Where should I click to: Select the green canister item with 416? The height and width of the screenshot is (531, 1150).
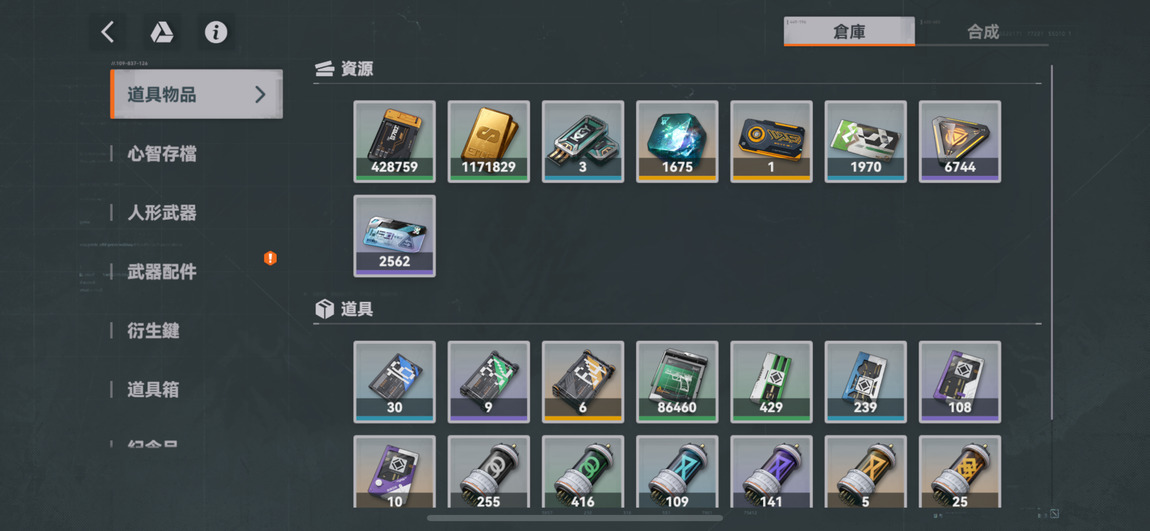click(x=583, y=472)
